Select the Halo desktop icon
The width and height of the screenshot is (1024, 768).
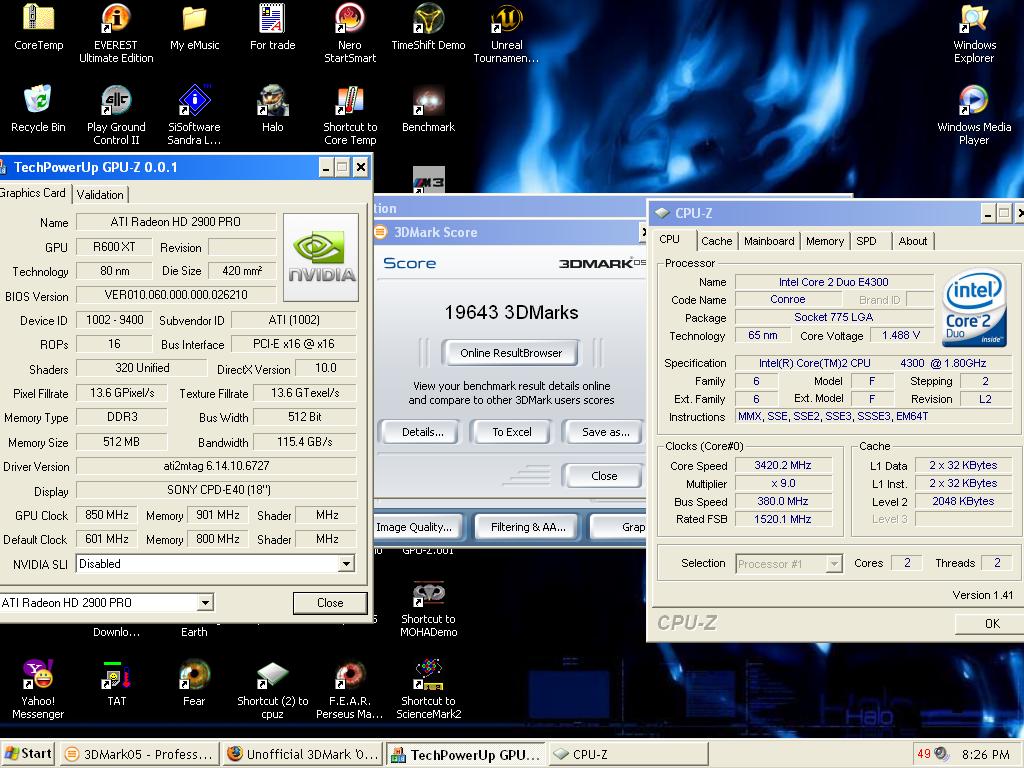272,108
